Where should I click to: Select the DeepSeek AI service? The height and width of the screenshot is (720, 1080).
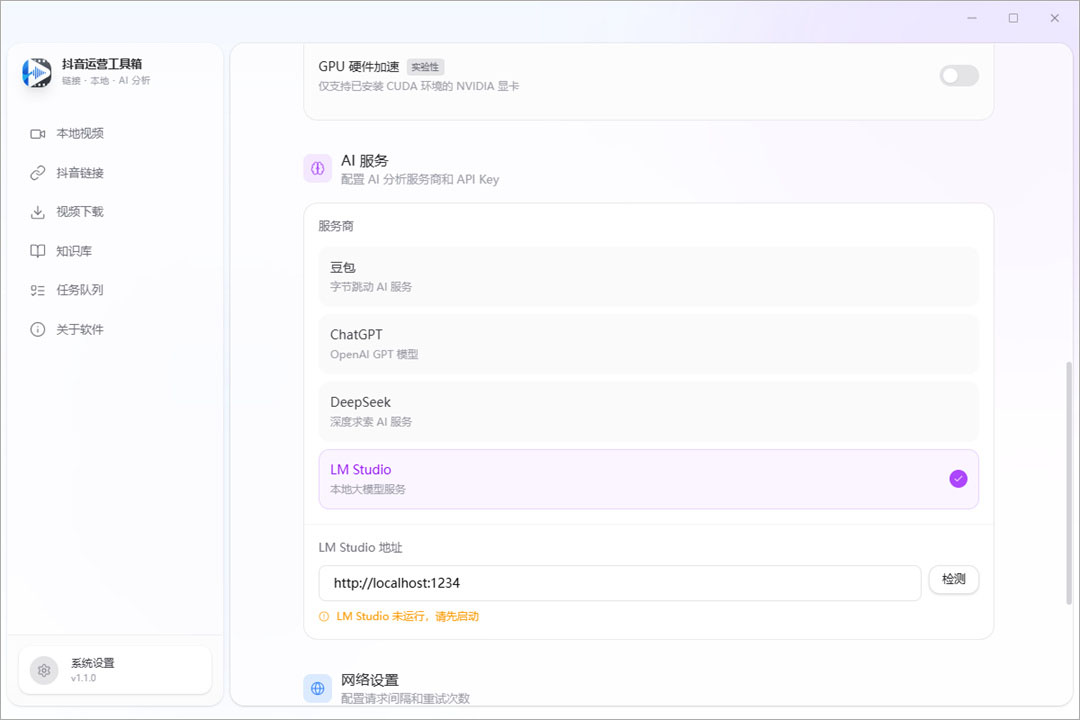648,410
